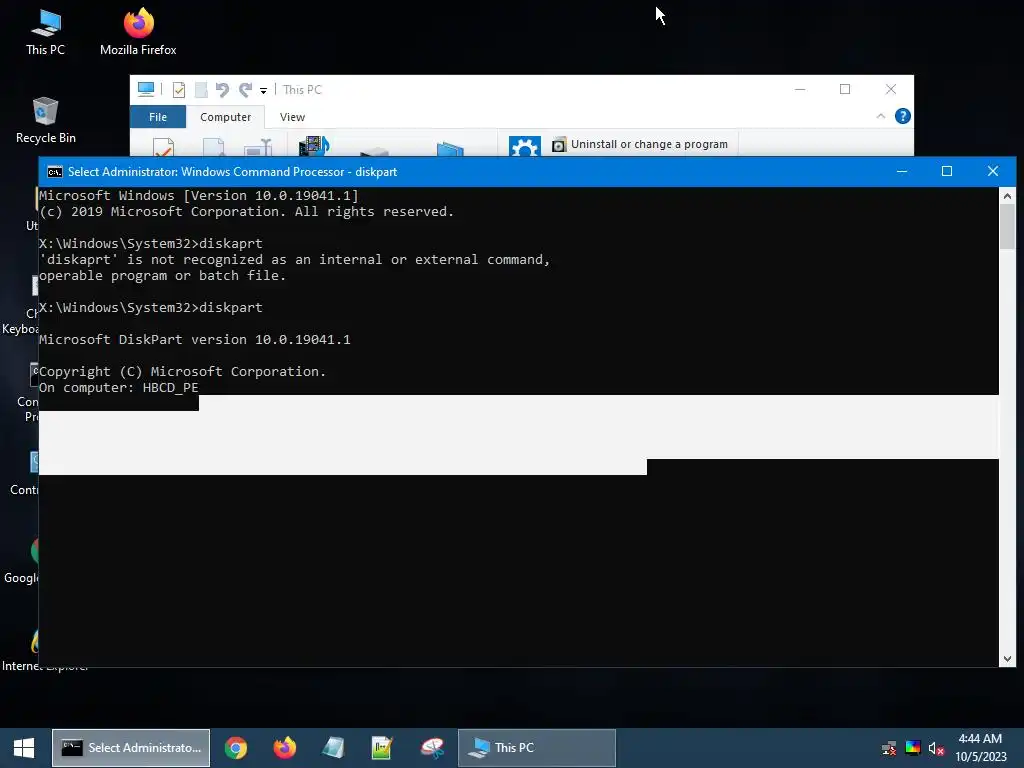Close the Command Processor diskpart window
This screenshot has width=1024, height=768.
pos(993,171)
